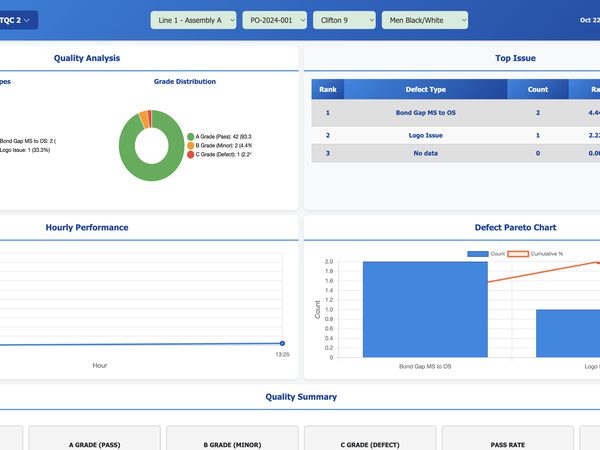Click the Bond Gap MS to OS axis label
Image resolution: width=600 pixels, height=450 pixels.
(425, 367)
